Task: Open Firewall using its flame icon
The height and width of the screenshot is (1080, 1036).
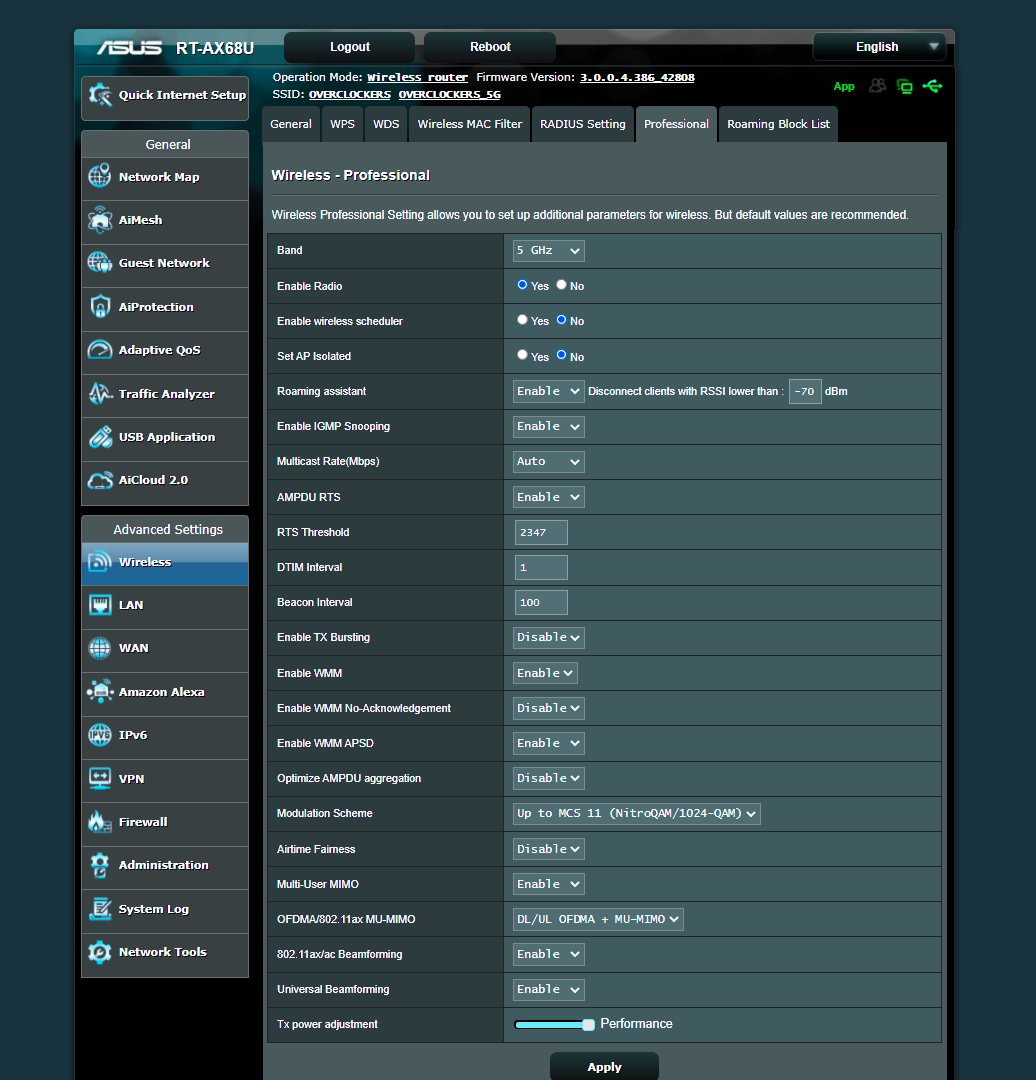Action: click(100, 822)
